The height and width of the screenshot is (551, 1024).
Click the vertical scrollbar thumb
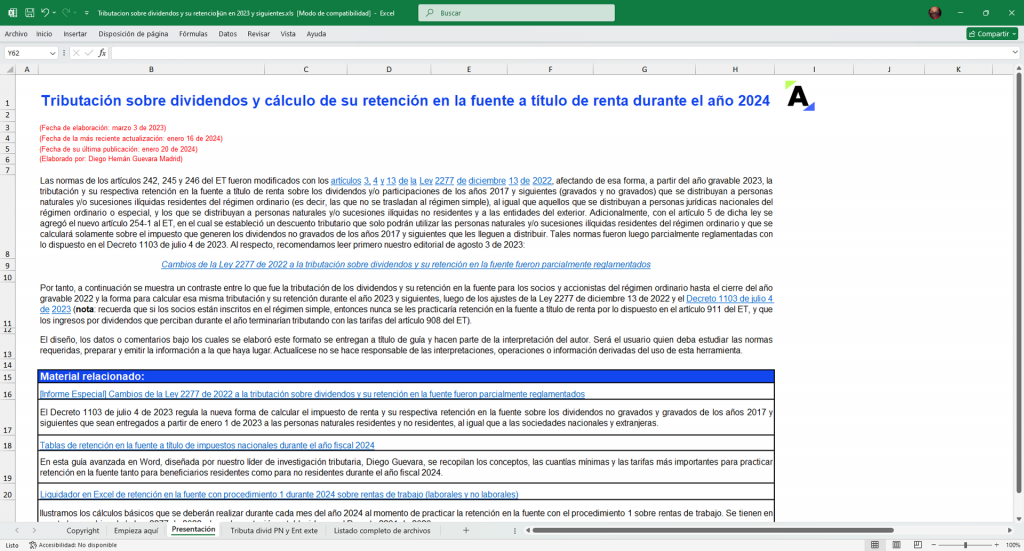coord(1018,284)
